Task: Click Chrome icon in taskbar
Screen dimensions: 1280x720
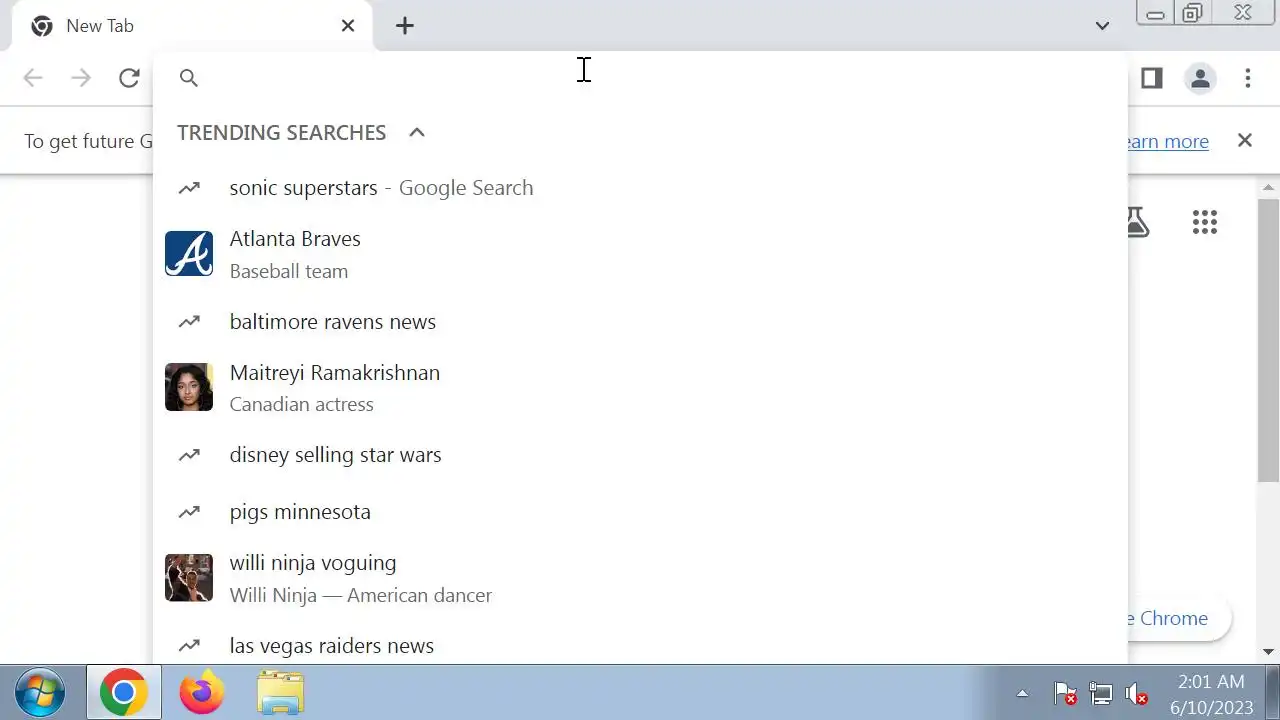Action: pos(124,693)
